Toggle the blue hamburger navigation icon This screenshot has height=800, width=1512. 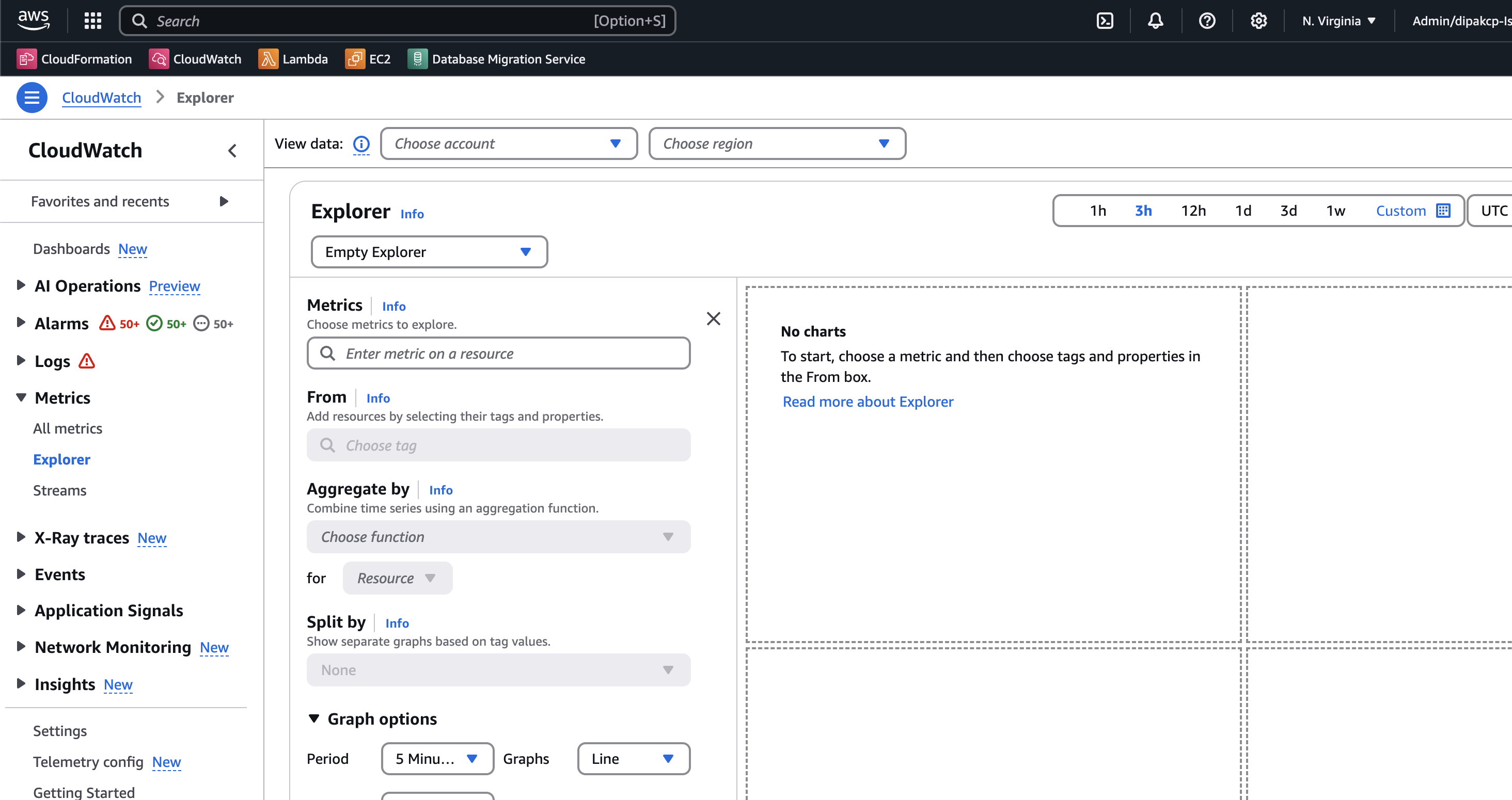point(31,98)
